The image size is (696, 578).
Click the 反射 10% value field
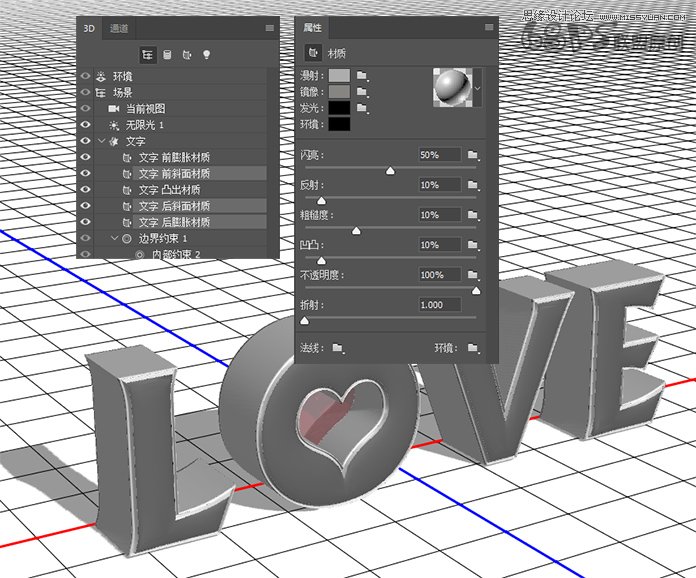[x=440, y=185]
